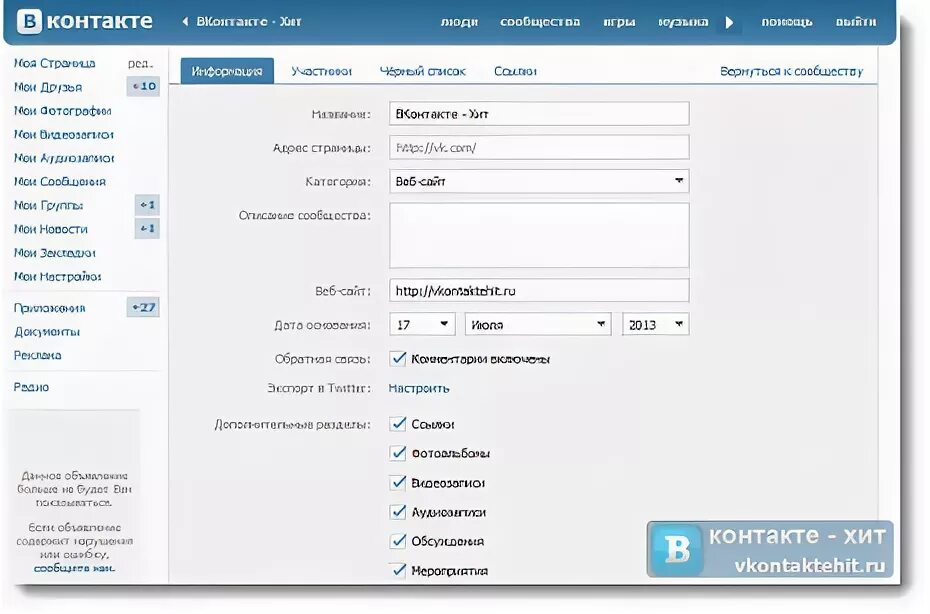Open the +27 badge next to Приложения

144,307
